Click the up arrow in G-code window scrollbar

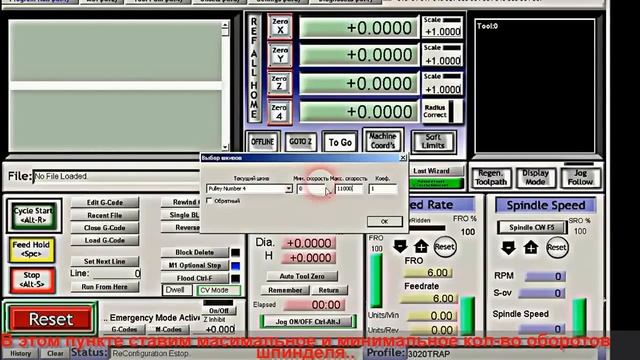point(225,25)
